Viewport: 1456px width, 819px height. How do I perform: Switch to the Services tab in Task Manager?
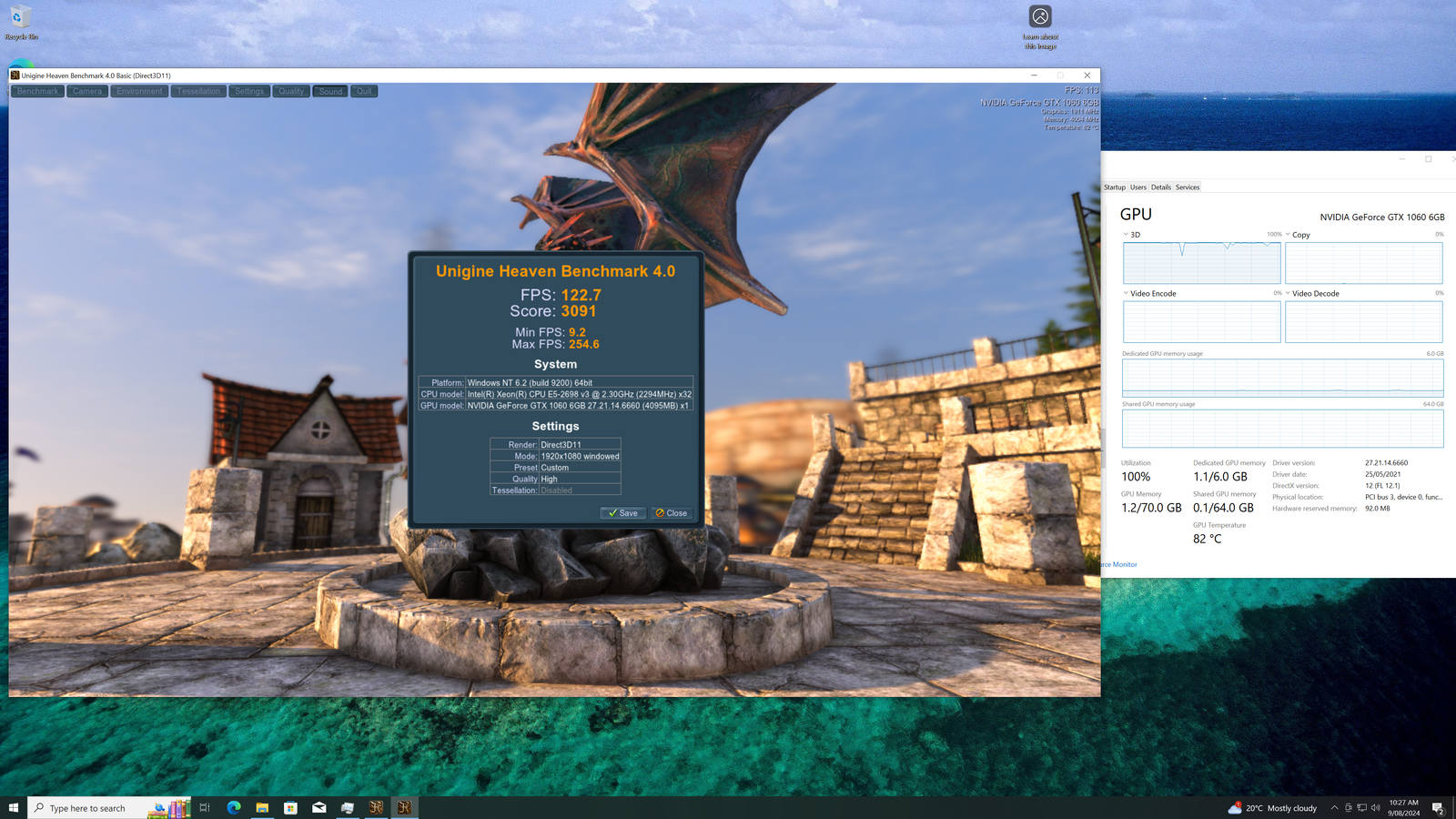coord(1188,187)
